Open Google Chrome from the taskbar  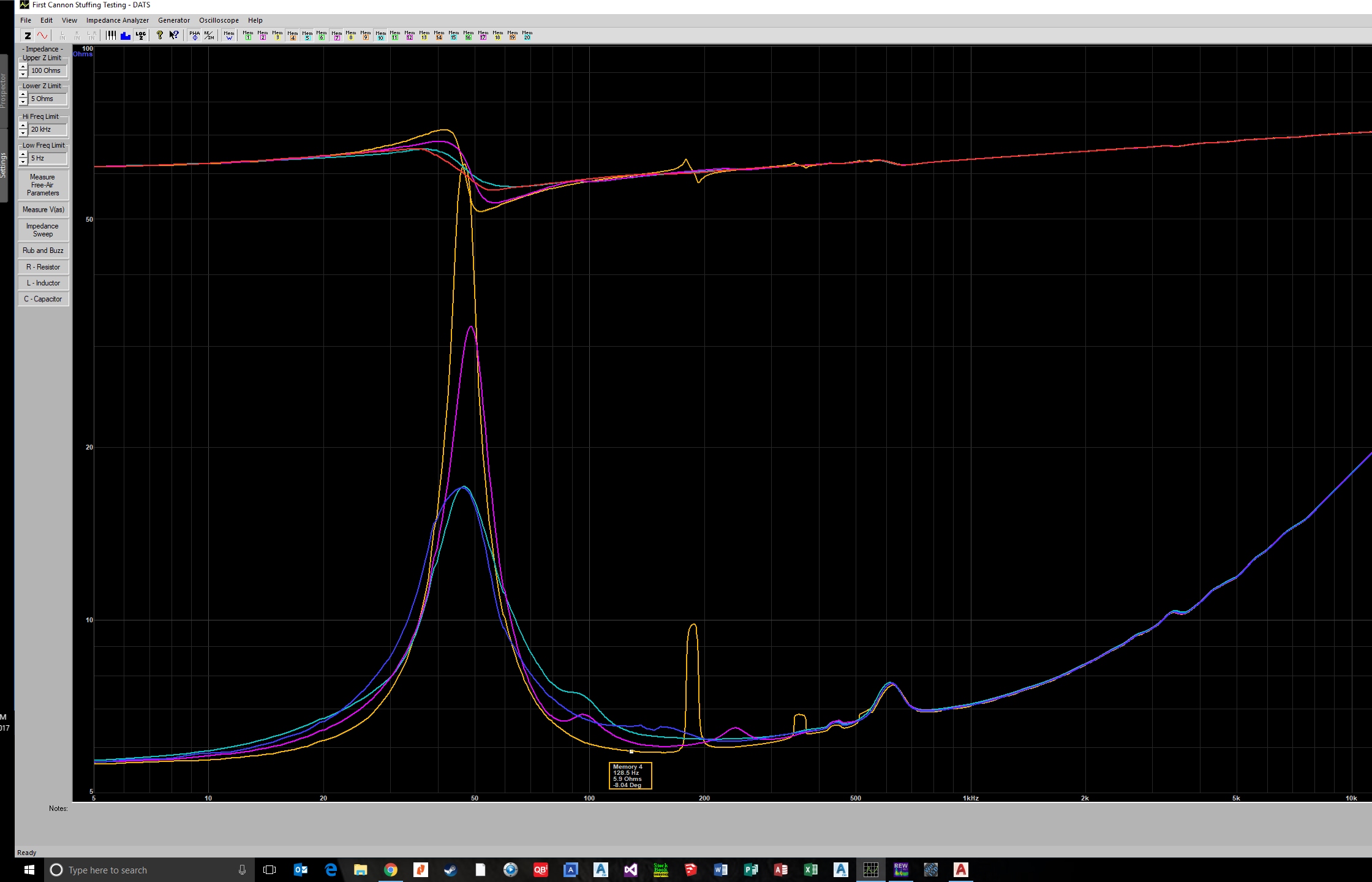391,870
